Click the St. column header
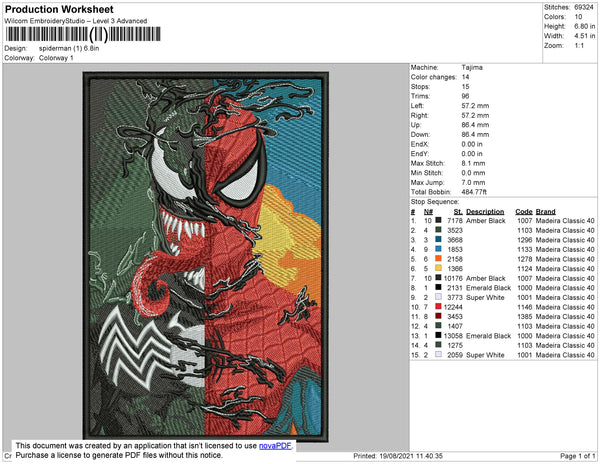The image size is (600, 464). tap(458, 212)
